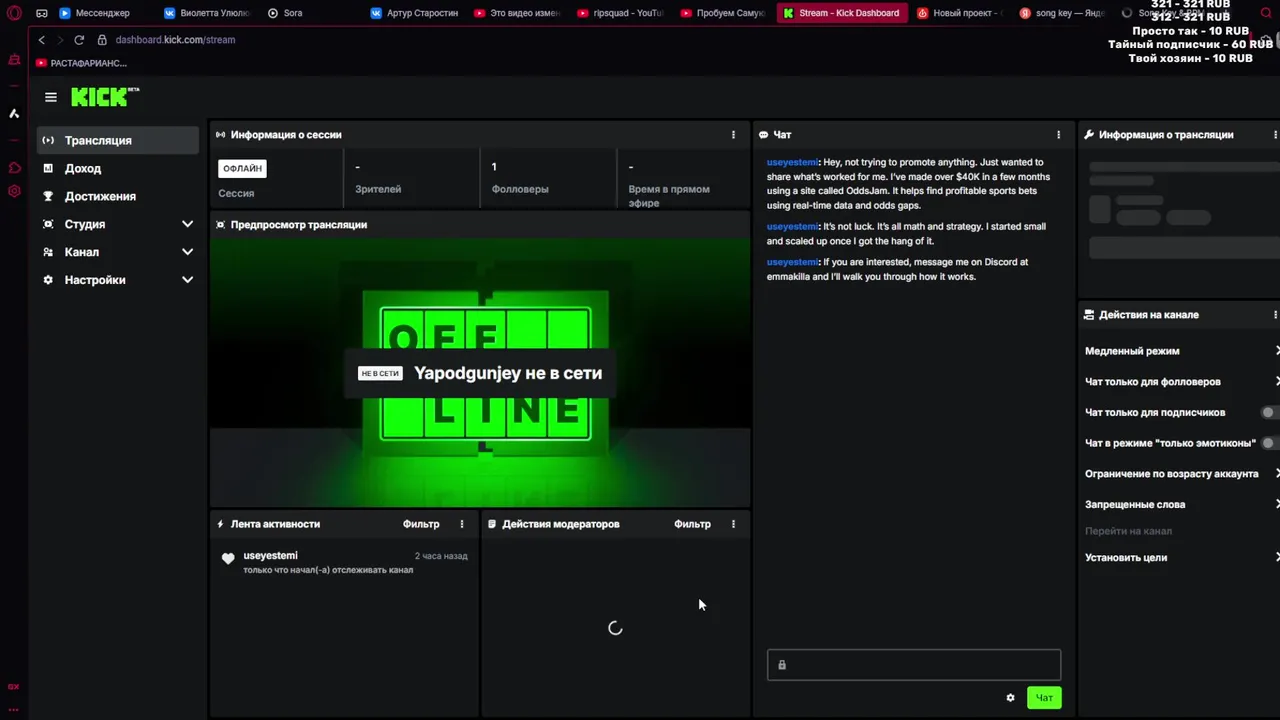The image size is (1280, 720).
Task: Click the Настройки gear icon in sidebar
Action: 48,281
